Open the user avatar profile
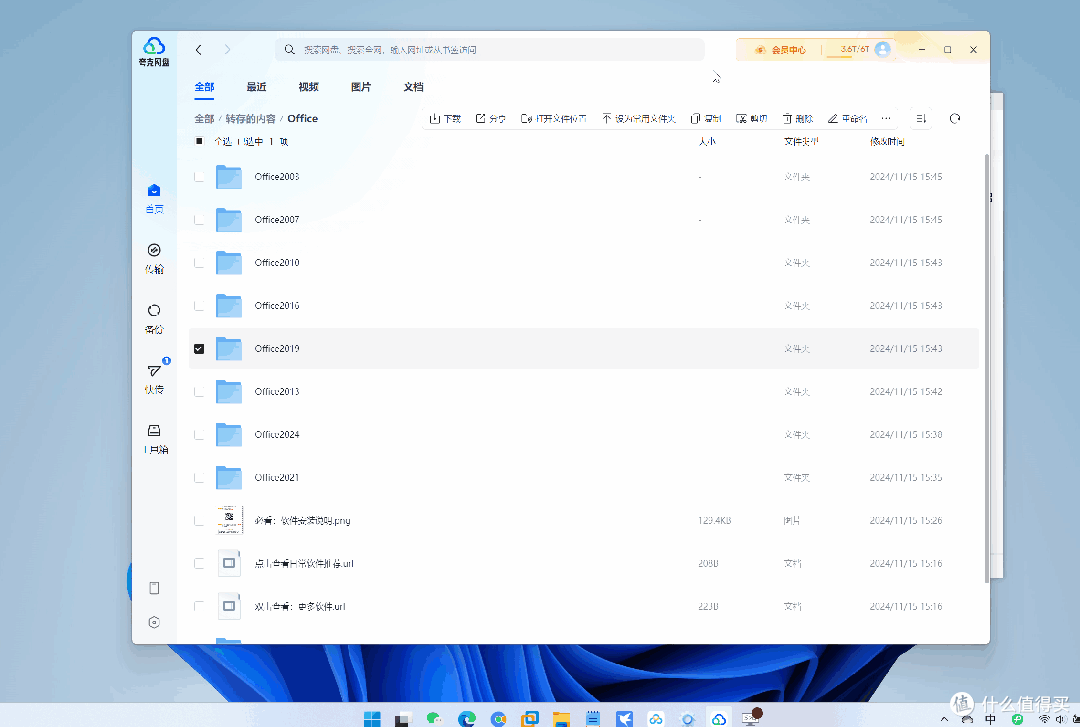Screen dimensions: 1080x727 pos(882,49)
